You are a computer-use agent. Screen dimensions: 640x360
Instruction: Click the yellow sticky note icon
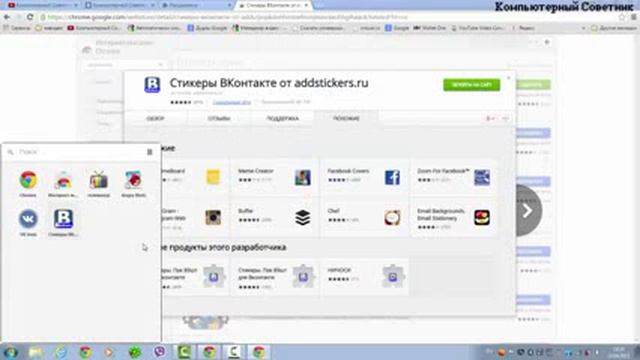213,177
